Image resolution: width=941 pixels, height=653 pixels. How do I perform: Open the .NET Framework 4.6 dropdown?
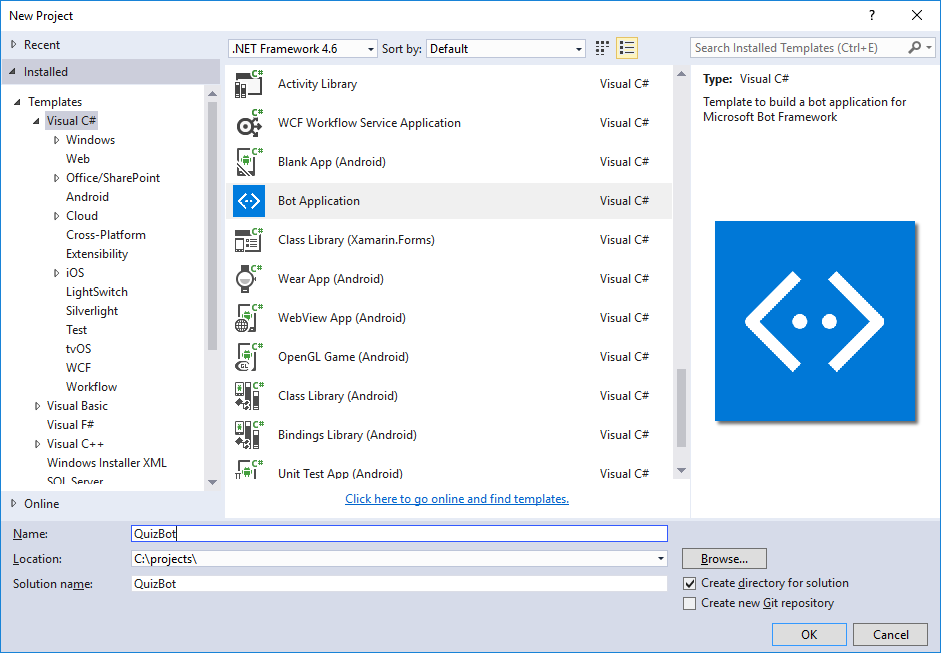[x=368, y=47]
